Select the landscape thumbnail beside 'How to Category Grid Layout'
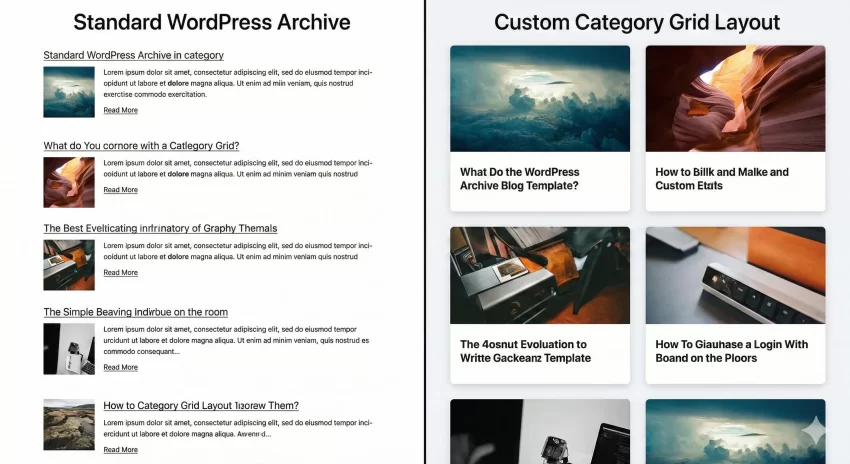850x464 pixels. point(69,425)
